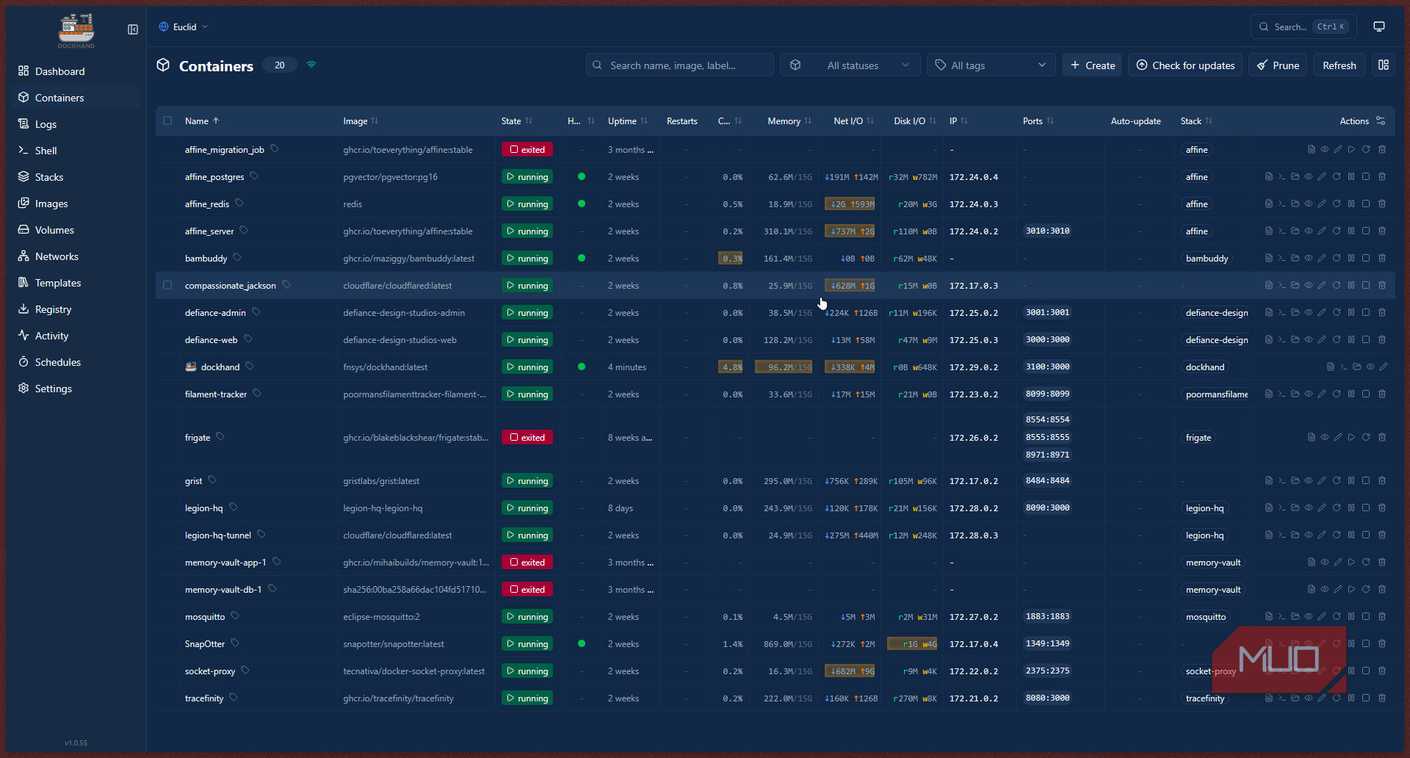Viewport: 1410px width, 758px height.
Task: Click the logs icon for affine_postgres
Action: click(x=1269, y=176)
